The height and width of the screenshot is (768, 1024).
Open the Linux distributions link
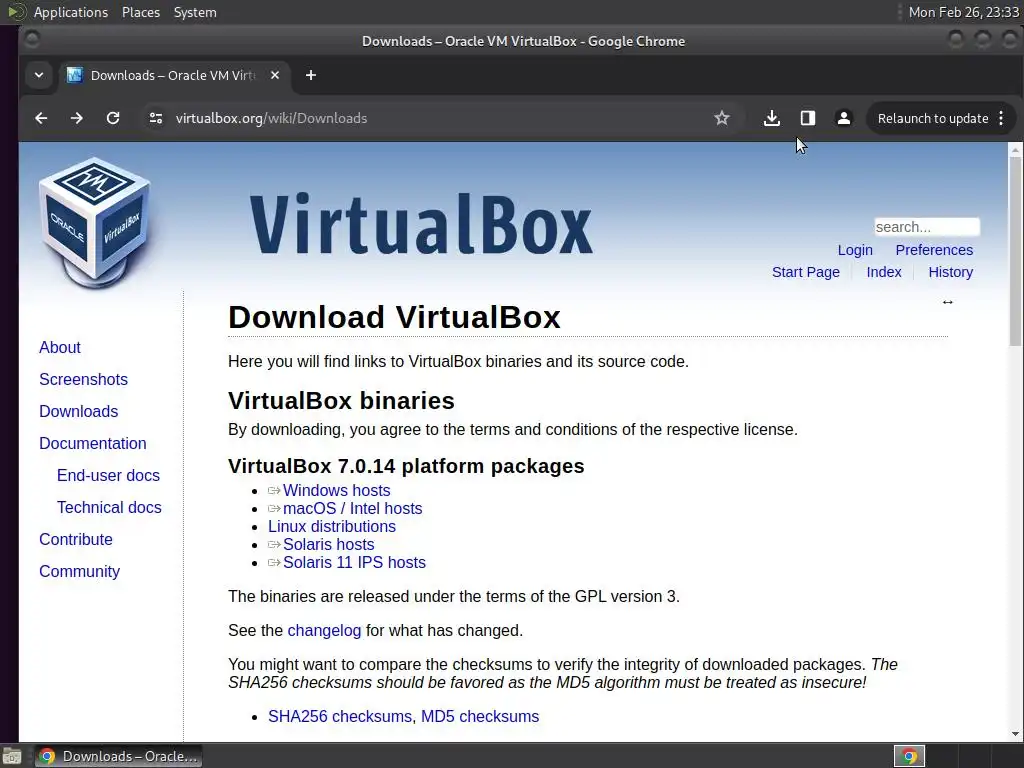(x=332, y=526)
